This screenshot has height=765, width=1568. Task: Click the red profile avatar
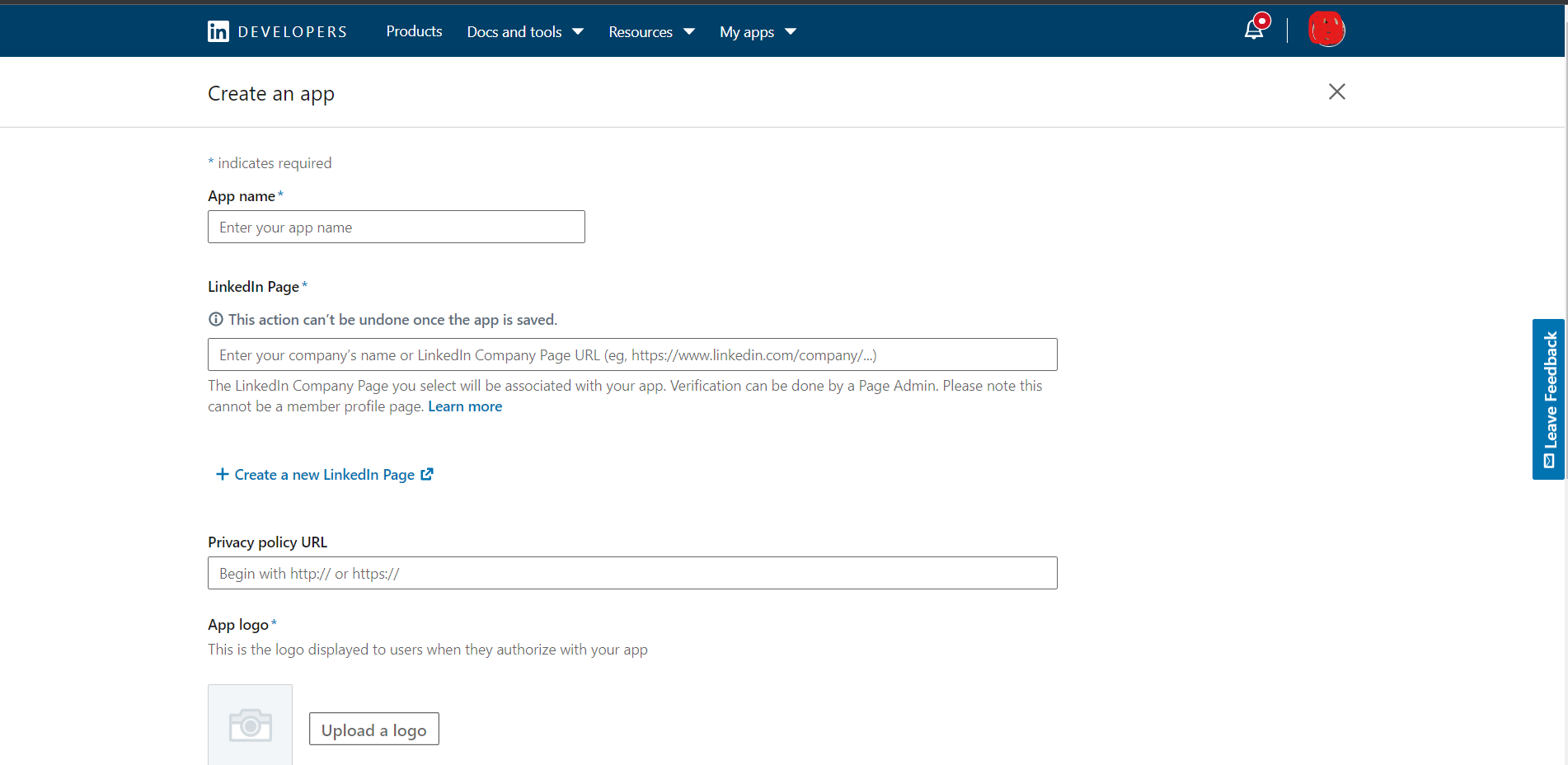coord(1326,30)
